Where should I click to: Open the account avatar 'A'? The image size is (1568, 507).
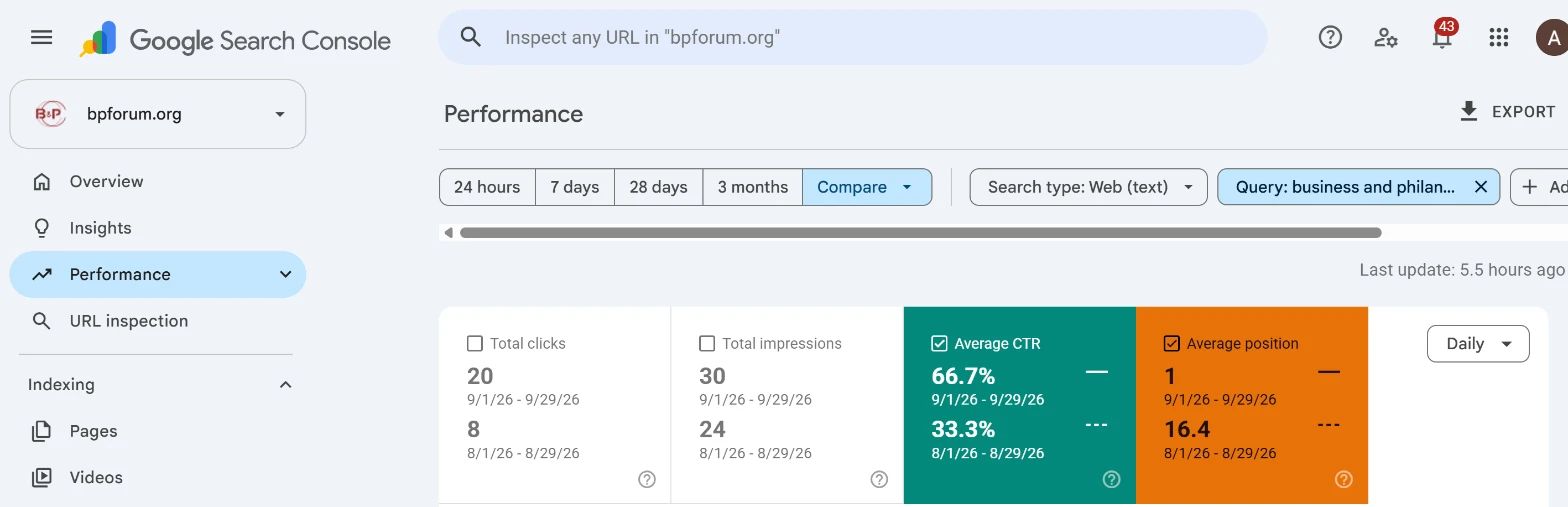coord(1552,38)
